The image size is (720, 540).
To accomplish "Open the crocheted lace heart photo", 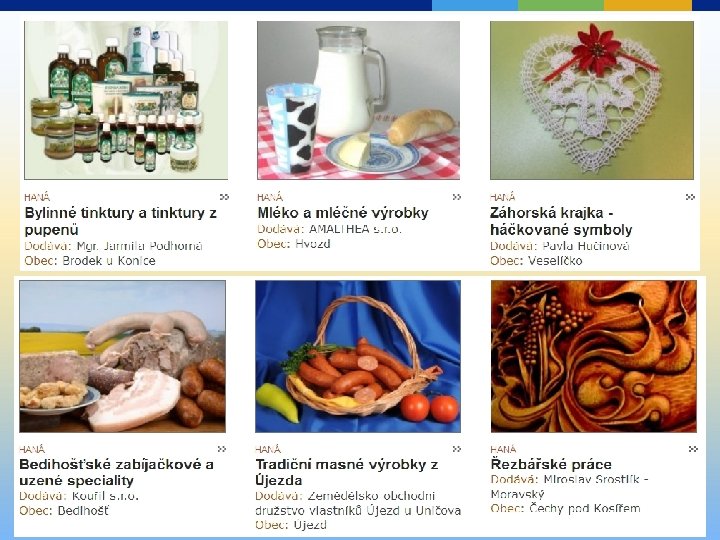I will pos(592,100).
